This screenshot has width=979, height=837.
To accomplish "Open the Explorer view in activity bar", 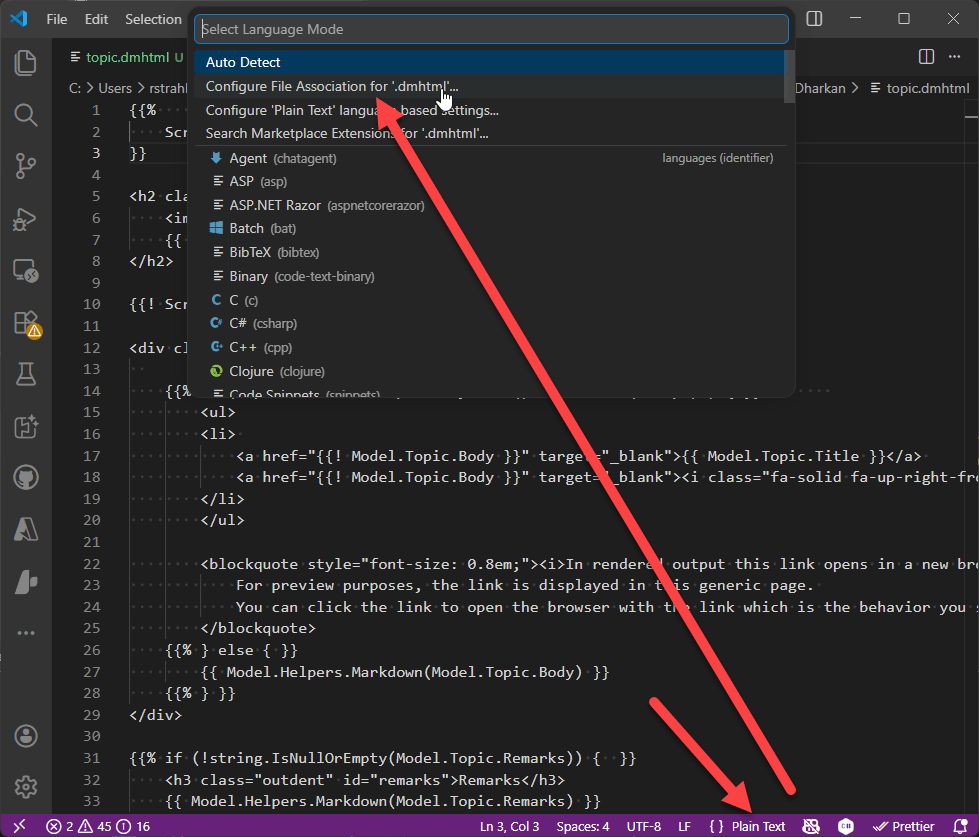I will click(x=26, y=63).
